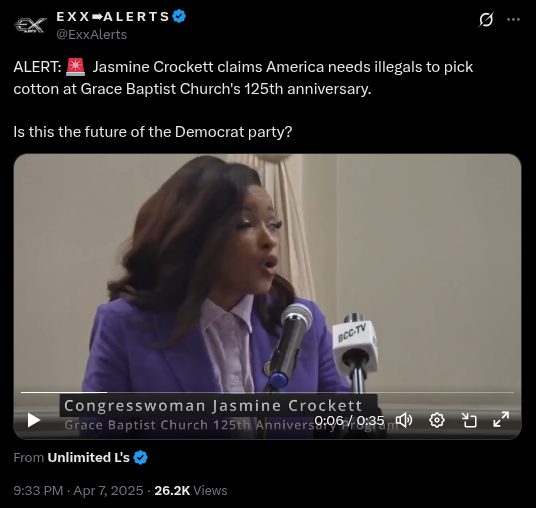Open the Unlimited L's source account
This screenshot has width=536, height=508.
[x=88, y=457]
